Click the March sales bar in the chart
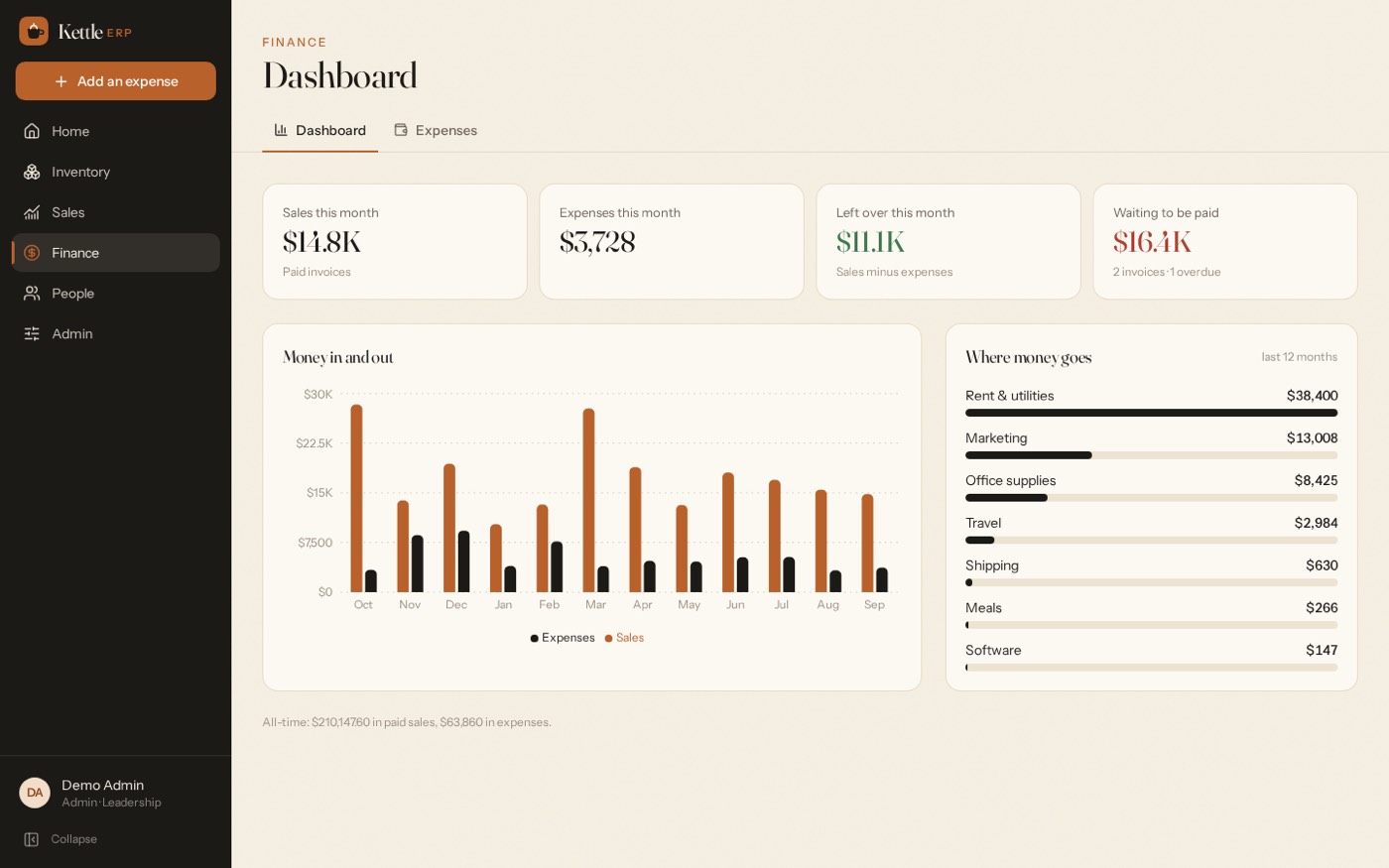Image resolution: width=1389 pixels, height=868 pixels. [x=588, y=500]
